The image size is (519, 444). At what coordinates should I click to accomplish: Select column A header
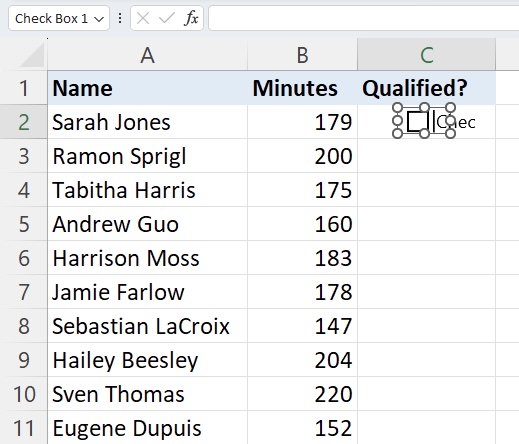pyautogui.click(x=148, y=55)
